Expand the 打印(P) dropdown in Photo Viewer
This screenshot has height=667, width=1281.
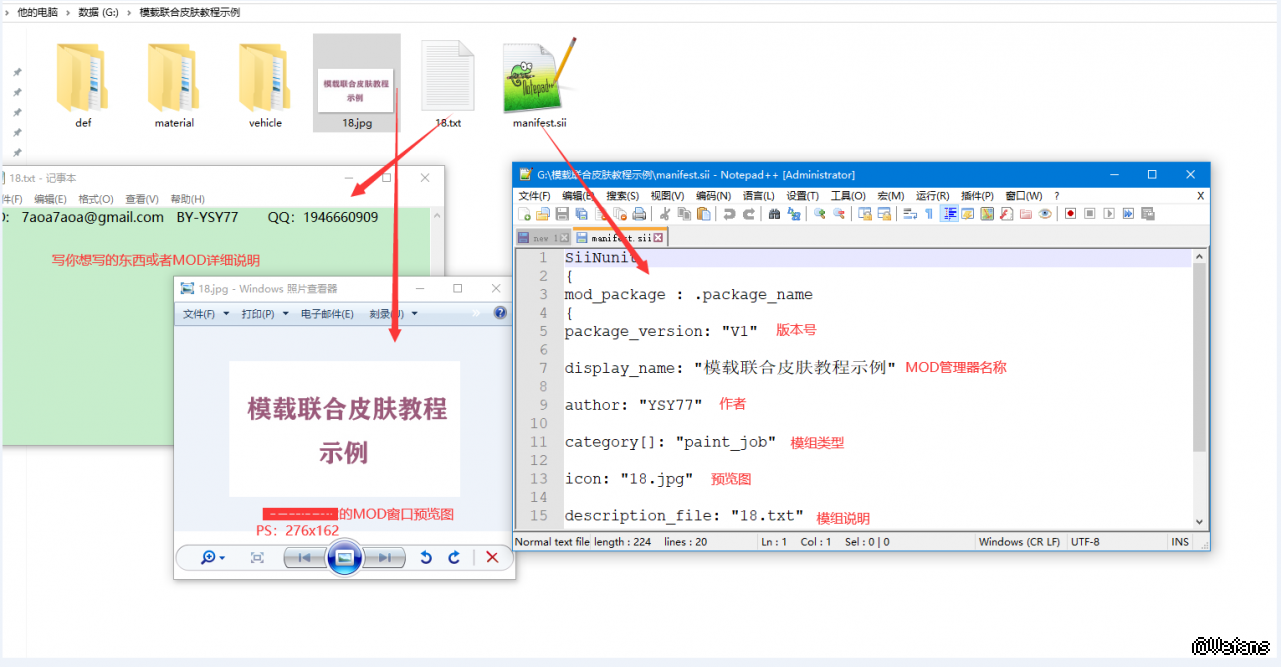[x=264, y=314]
